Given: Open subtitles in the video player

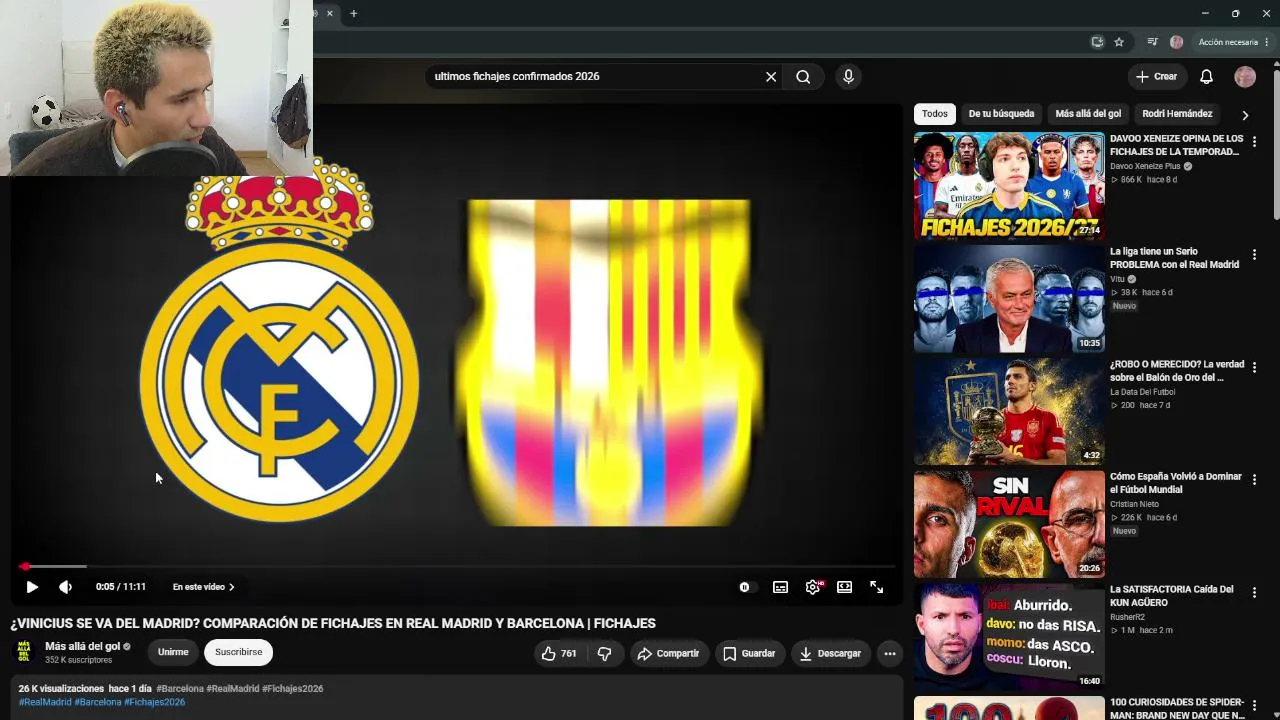Looking at the screenshot, I should [780, 587].
